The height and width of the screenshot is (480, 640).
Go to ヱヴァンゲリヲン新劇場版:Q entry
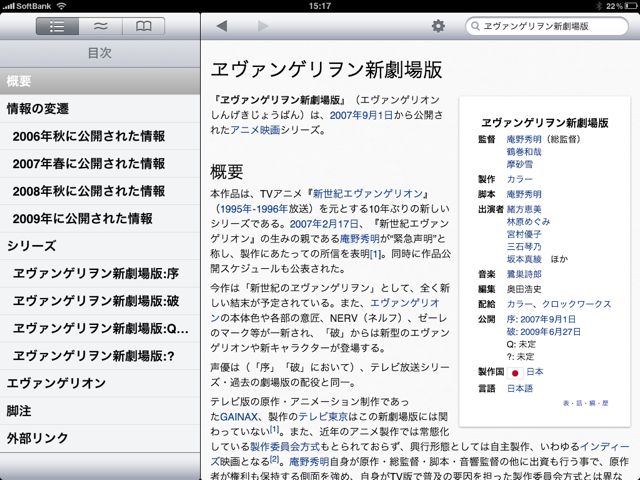pyautogui.click(x=100, y=328)
